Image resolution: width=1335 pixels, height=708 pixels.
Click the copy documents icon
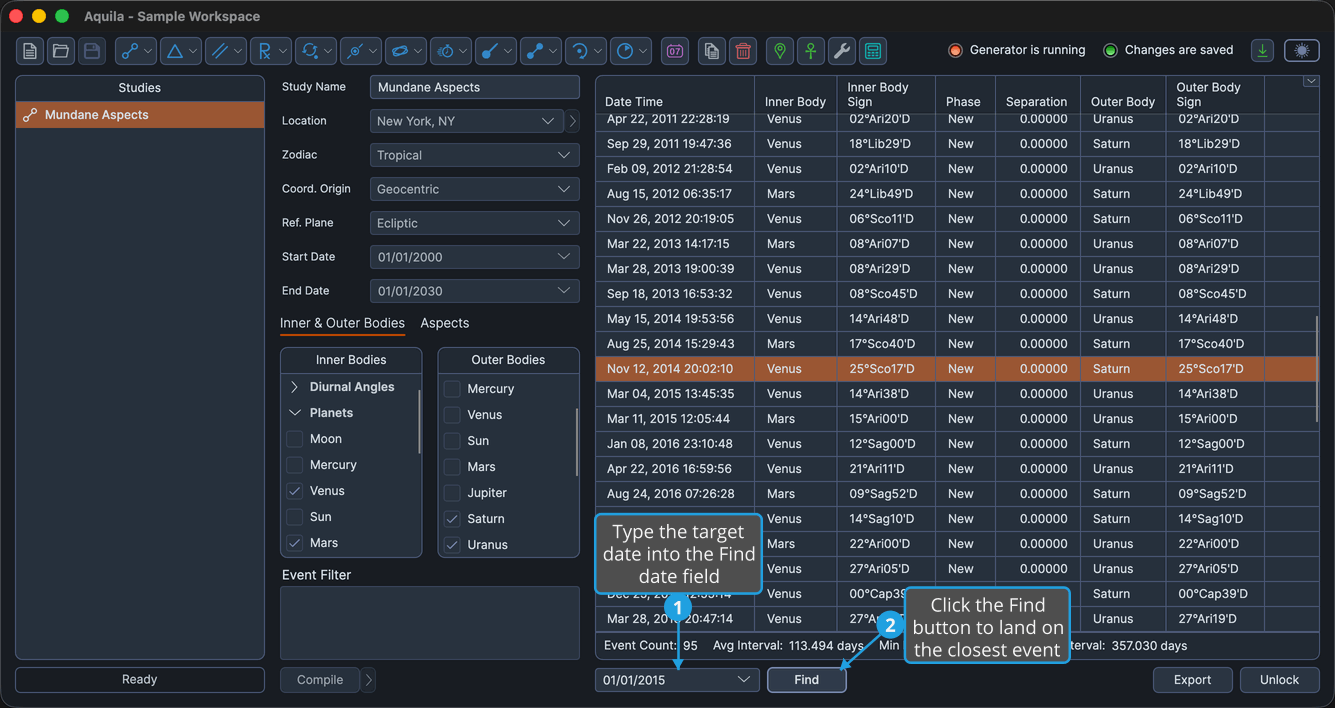[x=712, y=51]
